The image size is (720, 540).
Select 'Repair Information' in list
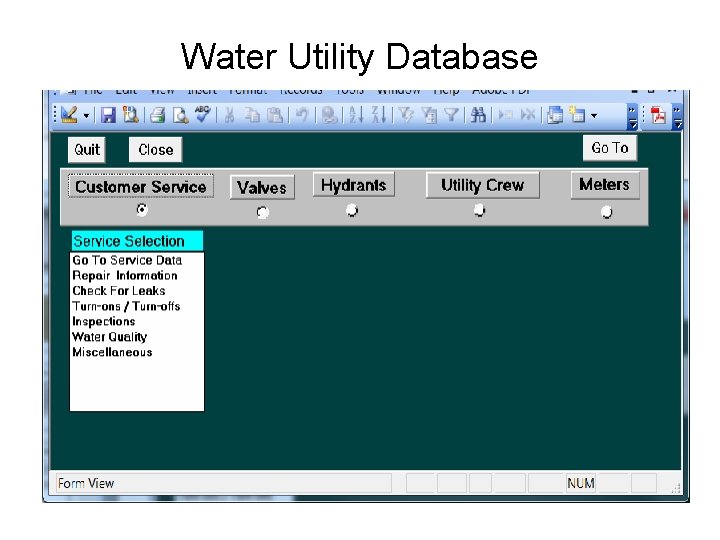(137, 276)
